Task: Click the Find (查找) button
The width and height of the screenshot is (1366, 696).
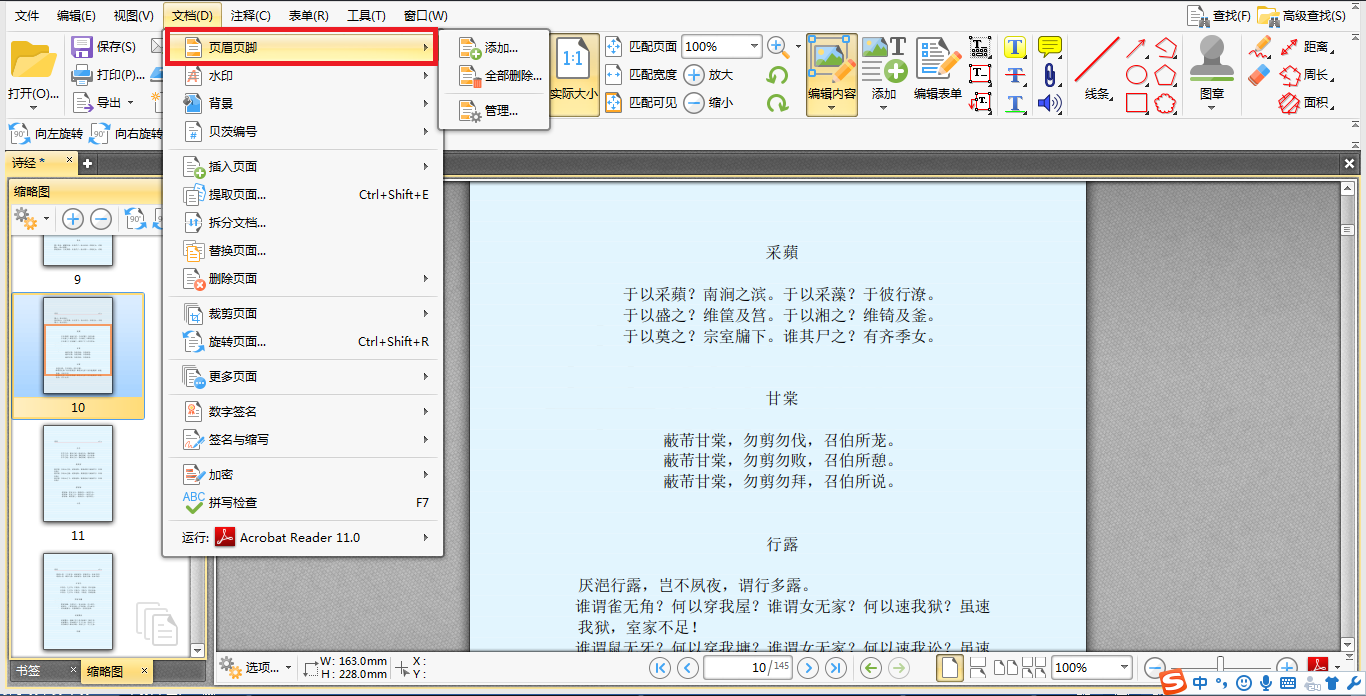Action: [1219, 15]
